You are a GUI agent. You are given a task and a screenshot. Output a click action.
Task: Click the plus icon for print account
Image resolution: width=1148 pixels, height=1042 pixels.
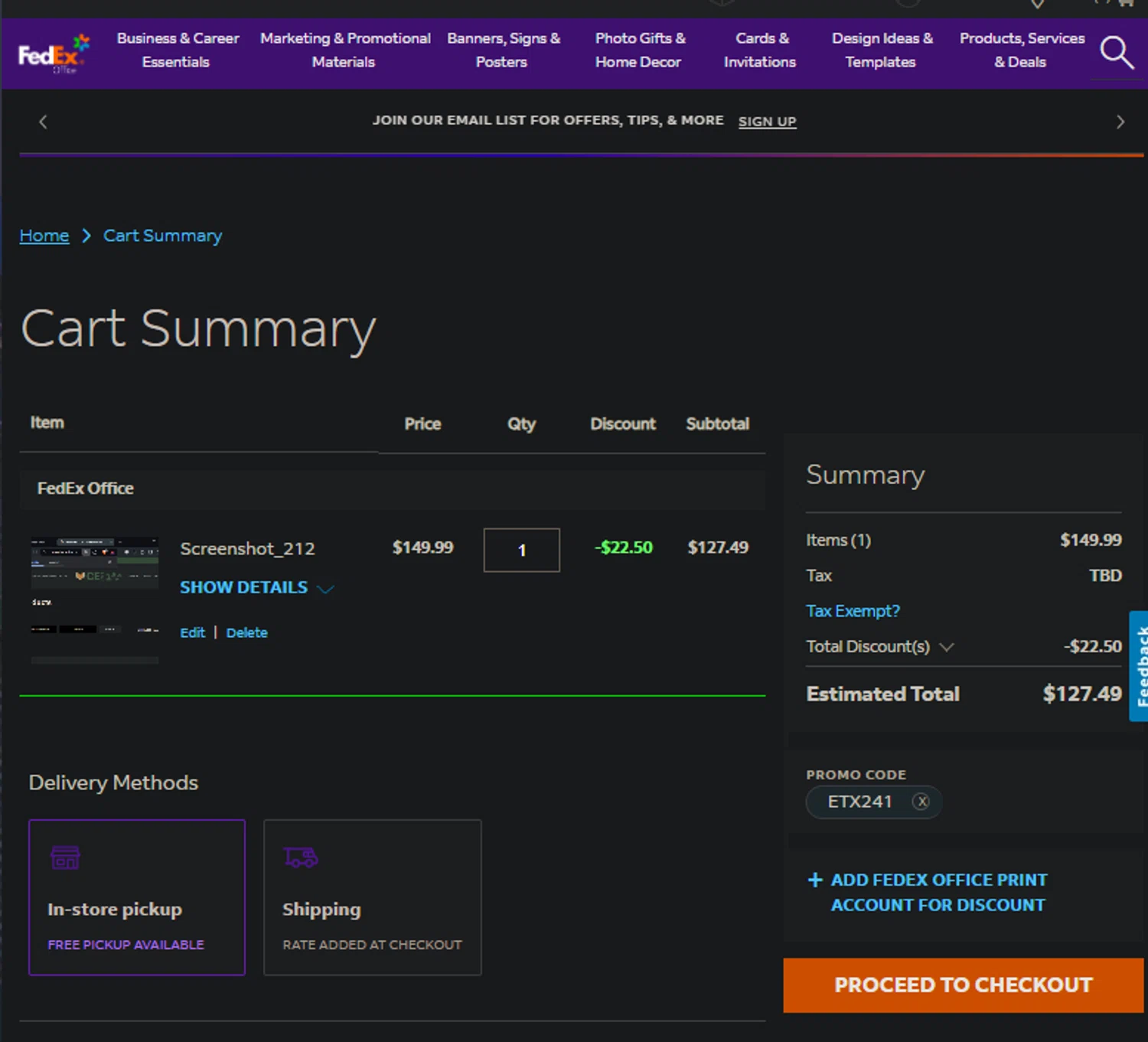pyautogui.click(x=815, y=880)
